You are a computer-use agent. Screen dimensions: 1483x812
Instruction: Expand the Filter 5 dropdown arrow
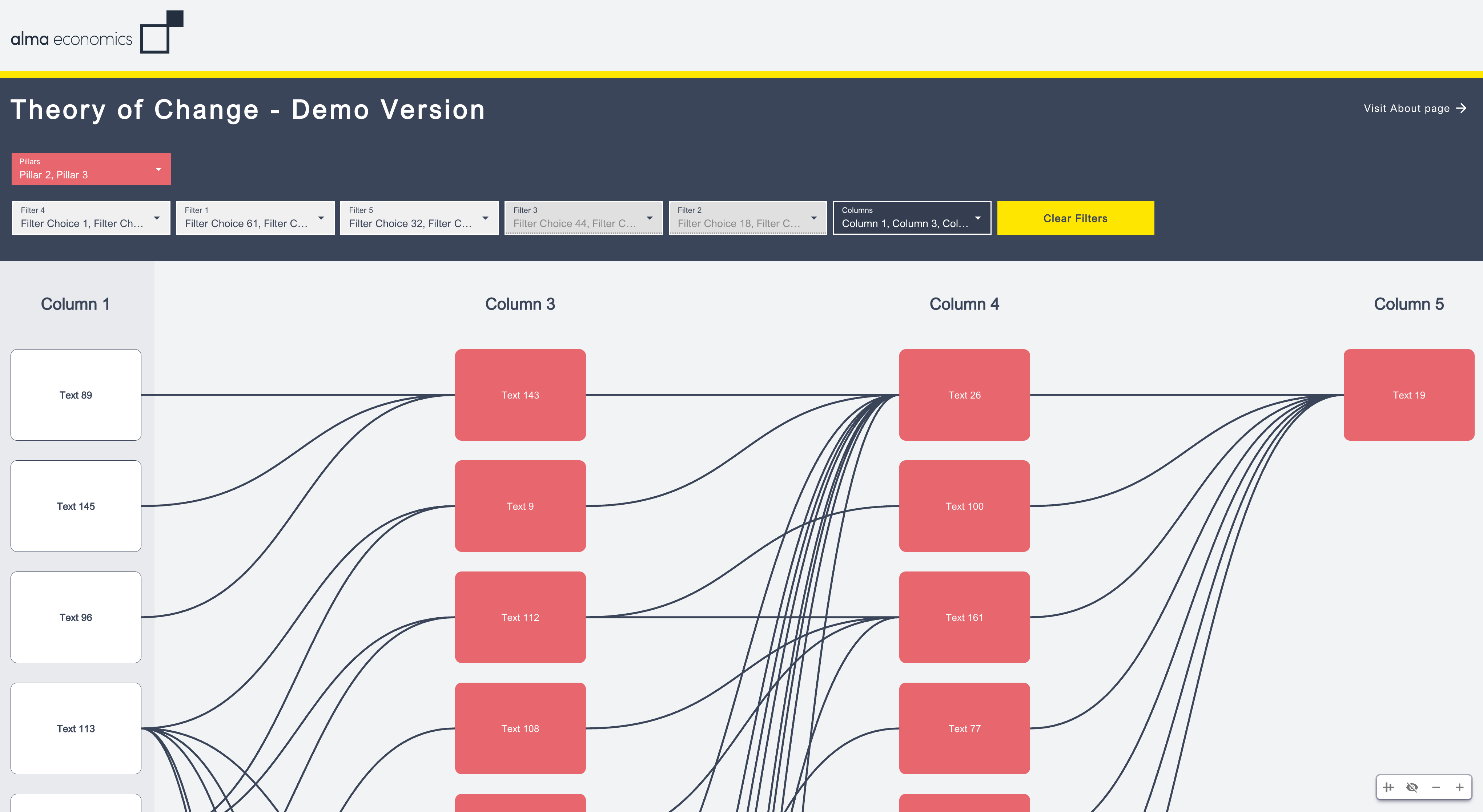coord(485,218)
